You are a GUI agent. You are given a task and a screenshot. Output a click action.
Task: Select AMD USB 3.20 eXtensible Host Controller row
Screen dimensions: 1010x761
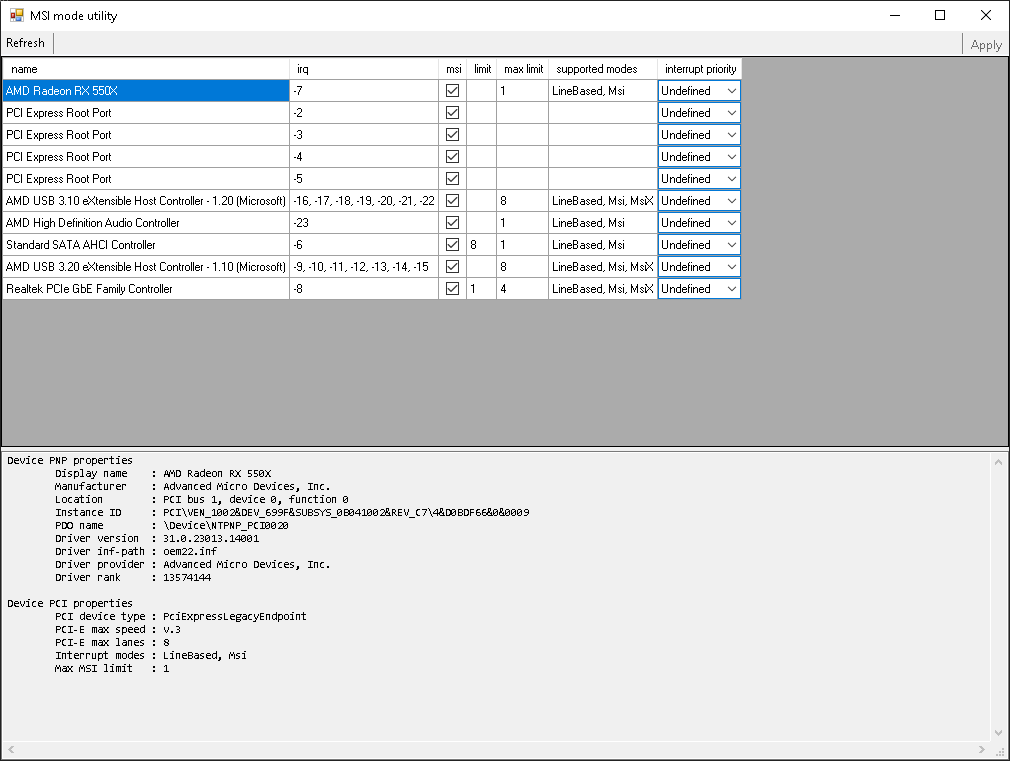[146, 267]
